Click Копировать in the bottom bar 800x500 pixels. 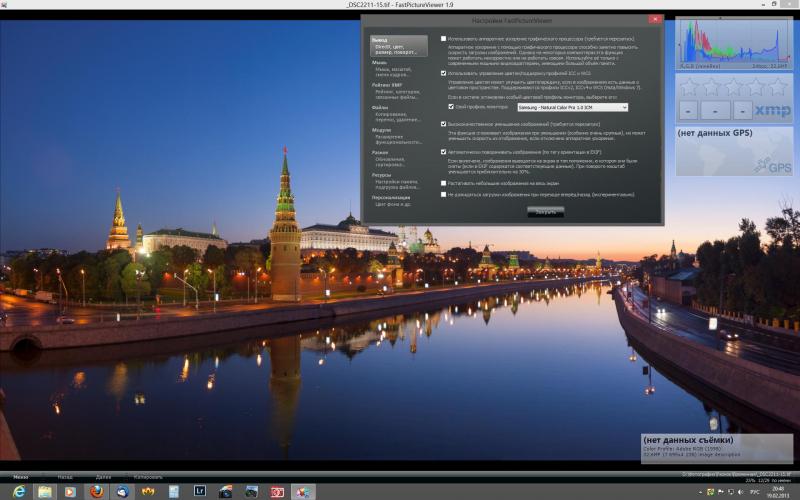[x=148, y=477]
